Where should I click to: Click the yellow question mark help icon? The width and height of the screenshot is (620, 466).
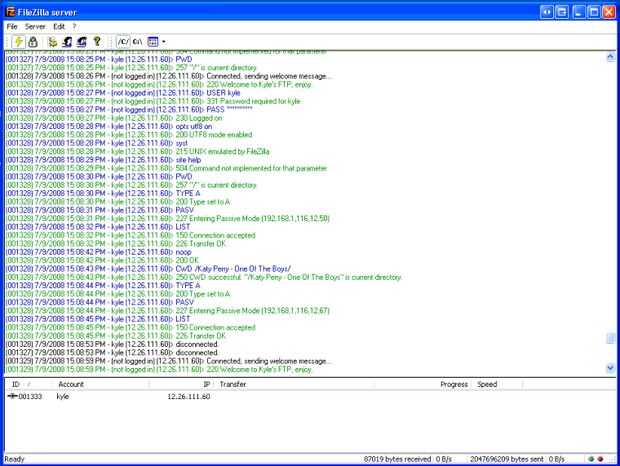click(x=97, y=41)
